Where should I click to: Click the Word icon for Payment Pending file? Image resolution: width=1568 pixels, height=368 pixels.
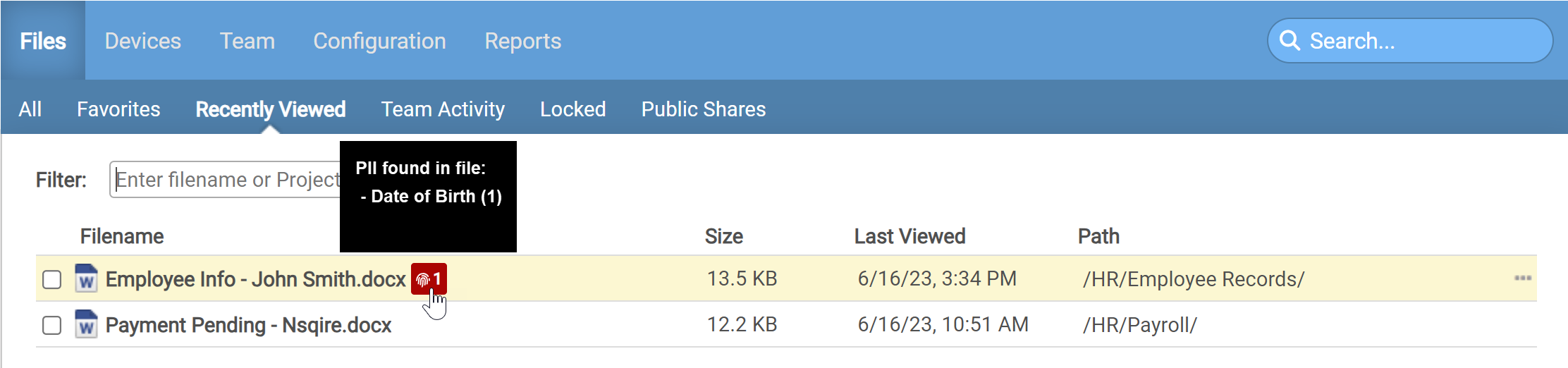[x=86, y=325]
